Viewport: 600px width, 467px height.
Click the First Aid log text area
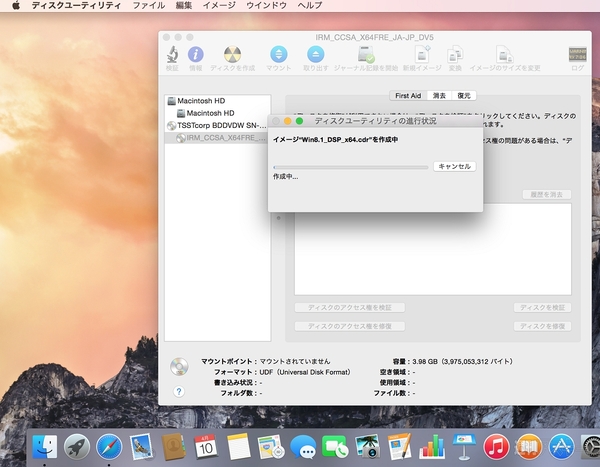pos(433,249)
